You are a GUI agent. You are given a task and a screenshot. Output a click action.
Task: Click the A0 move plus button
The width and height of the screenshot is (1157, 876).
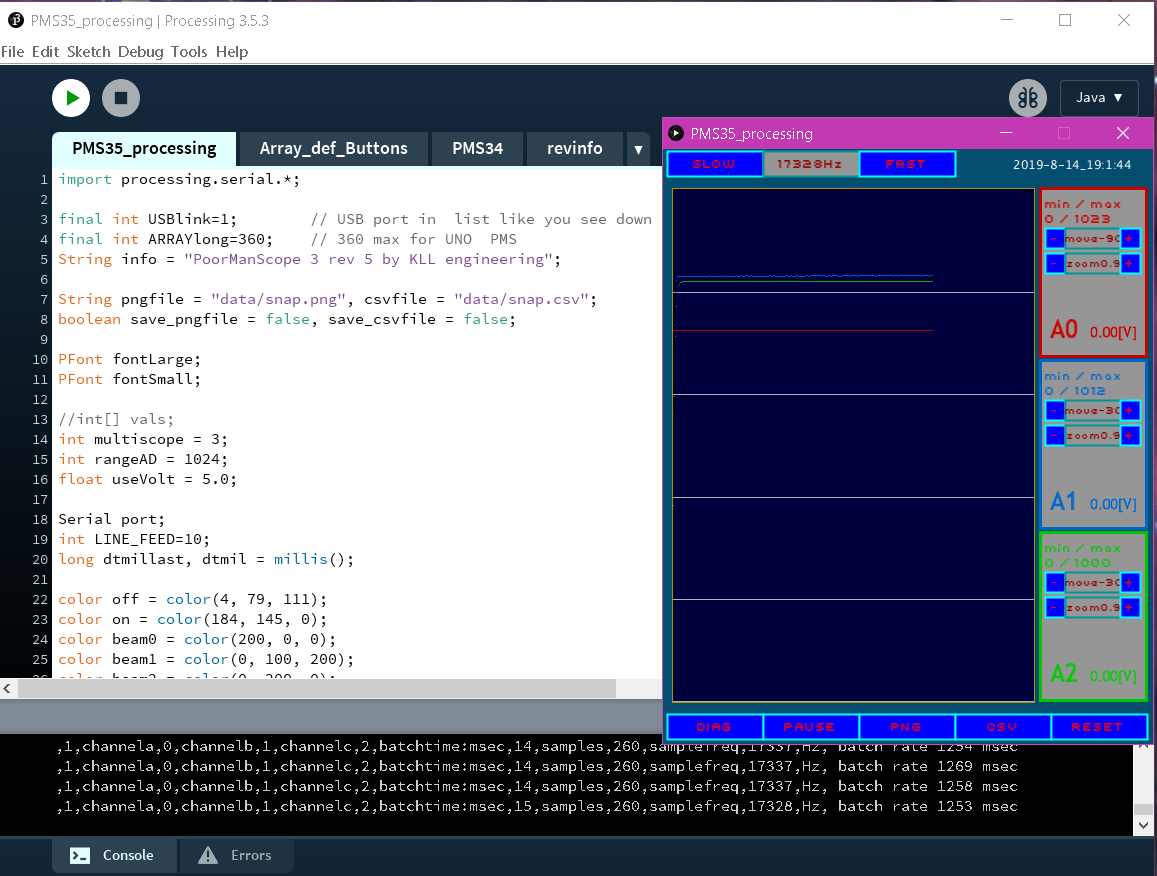(x=1130, y=238)
